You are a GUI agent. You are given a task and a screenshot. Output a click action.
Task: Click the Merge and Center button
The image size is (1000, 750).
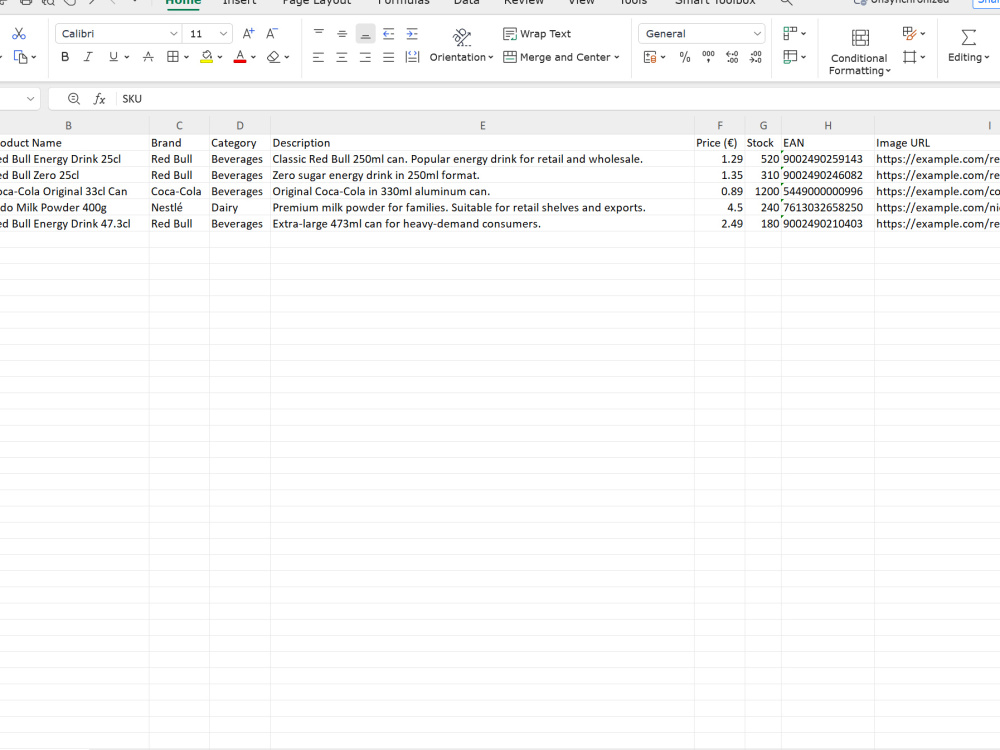tap(557, 57)
